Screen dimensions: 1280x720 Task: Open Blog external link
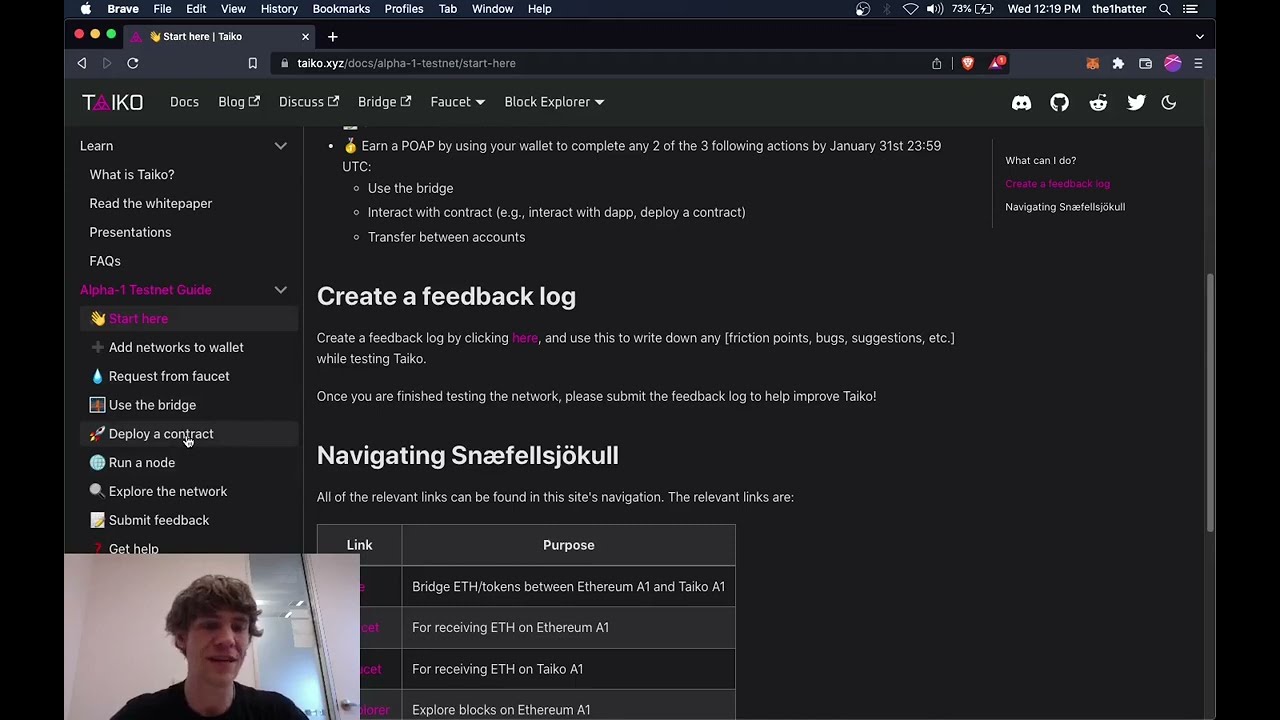pos(239,102)
